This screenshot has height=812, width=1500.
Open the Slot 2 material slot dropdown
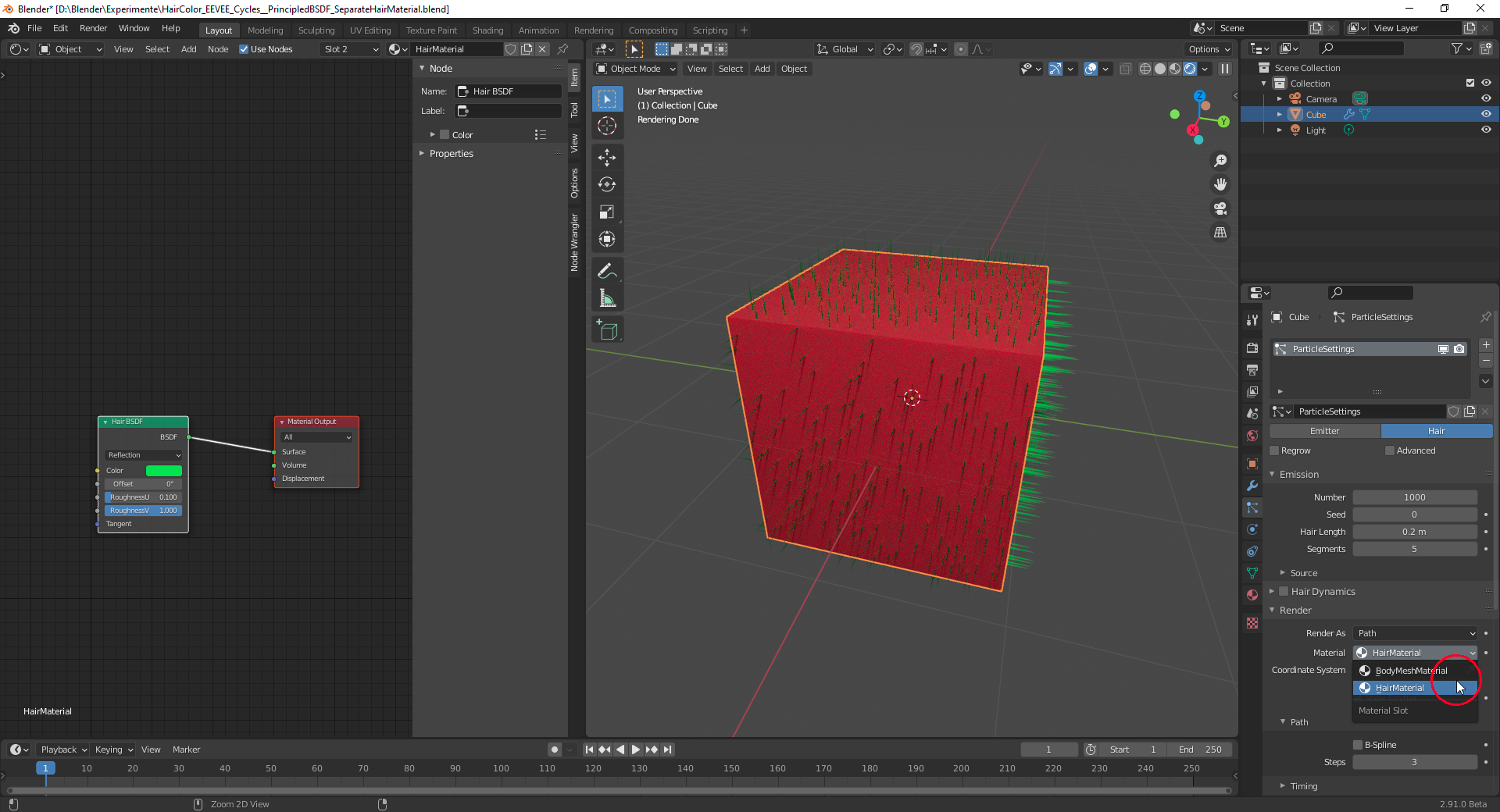click(x=350, y=49)
